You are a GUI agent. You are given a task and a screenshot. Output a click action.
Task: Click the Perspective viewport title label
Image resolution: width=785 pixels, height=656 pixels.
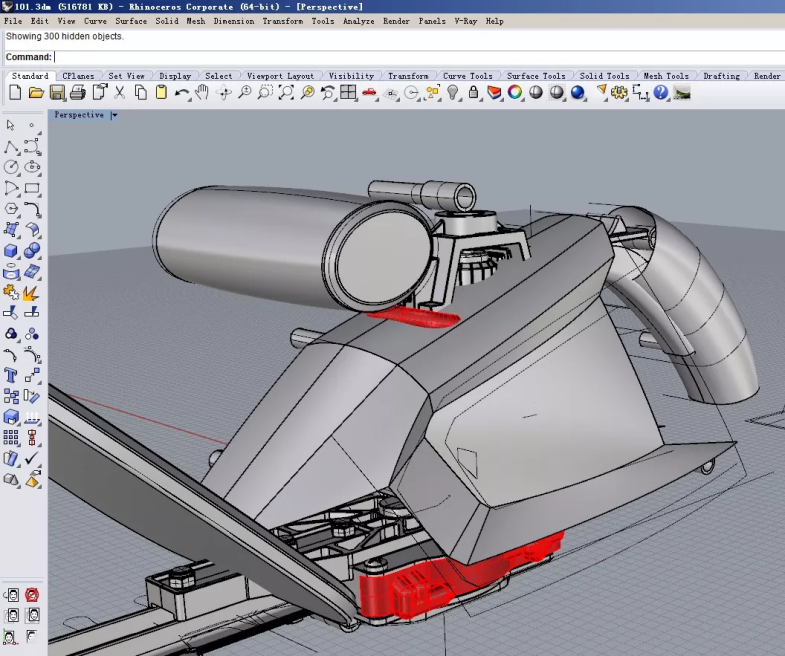tap(79, 115)
